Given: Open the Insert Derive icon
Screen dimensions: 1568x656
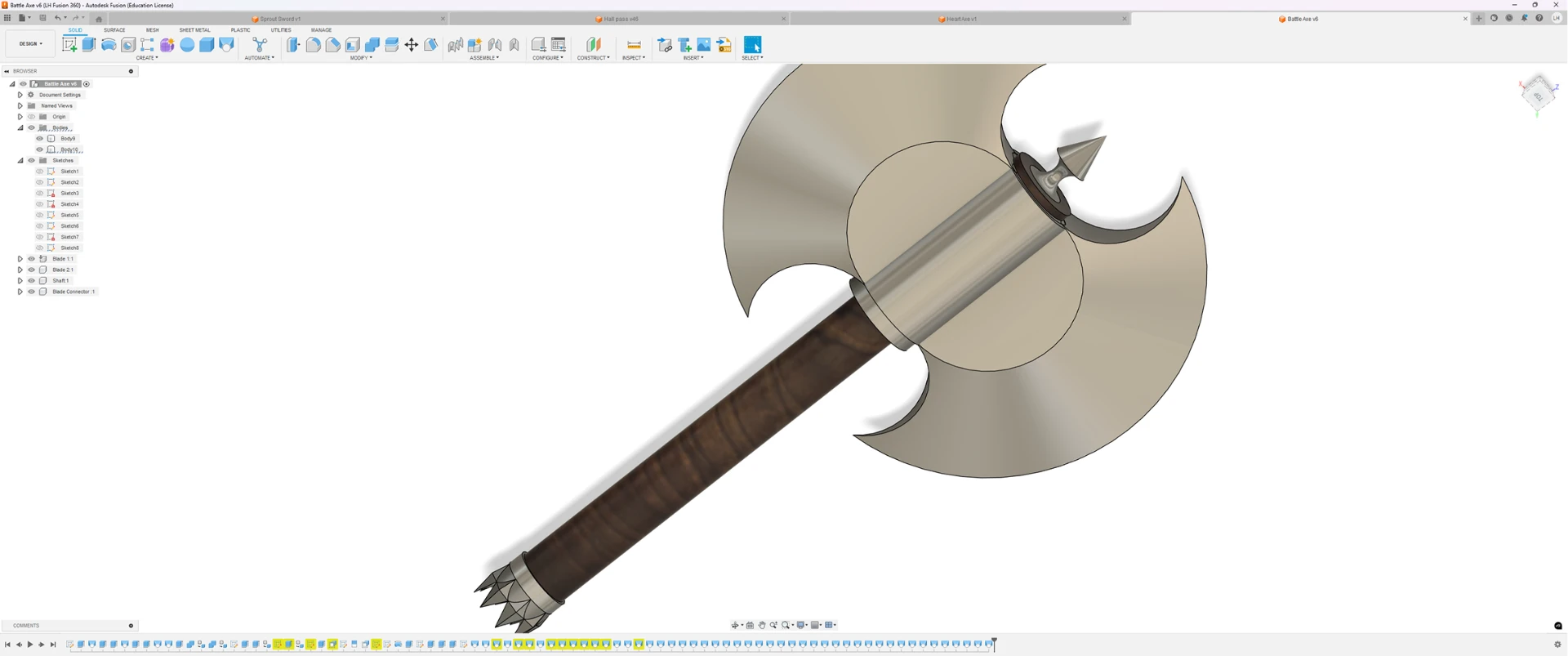Looking at the screenshot, I should [x=665, y=45].
